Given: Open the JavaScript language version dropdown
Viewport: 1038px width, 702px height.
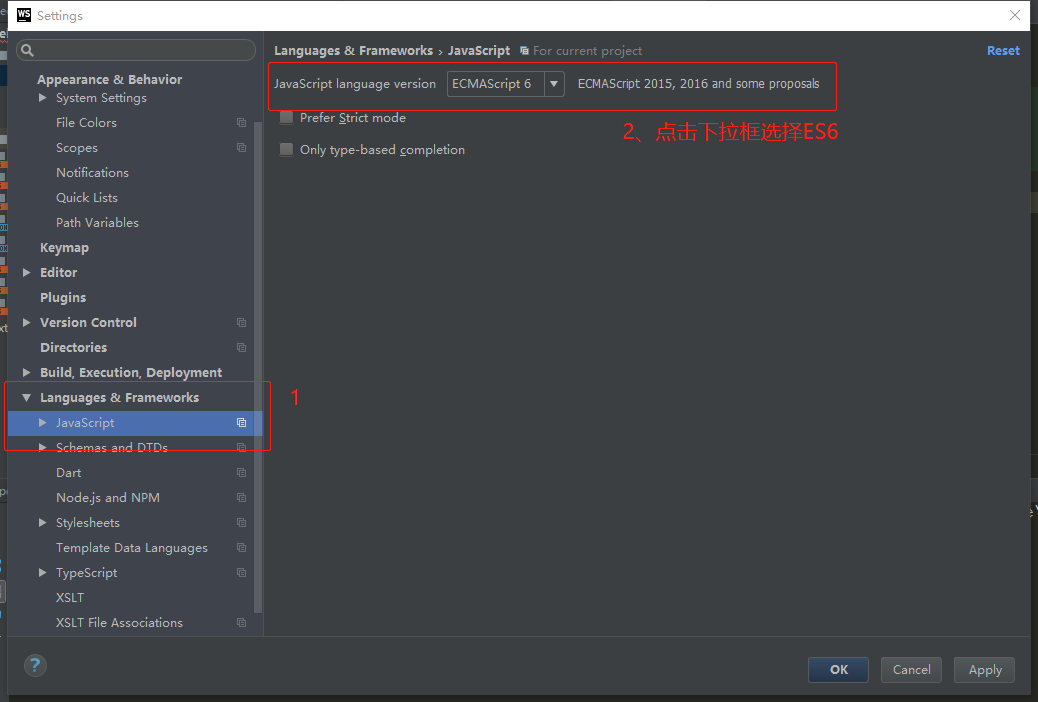Looking at the screenshot, I should [x=554, y=84].
